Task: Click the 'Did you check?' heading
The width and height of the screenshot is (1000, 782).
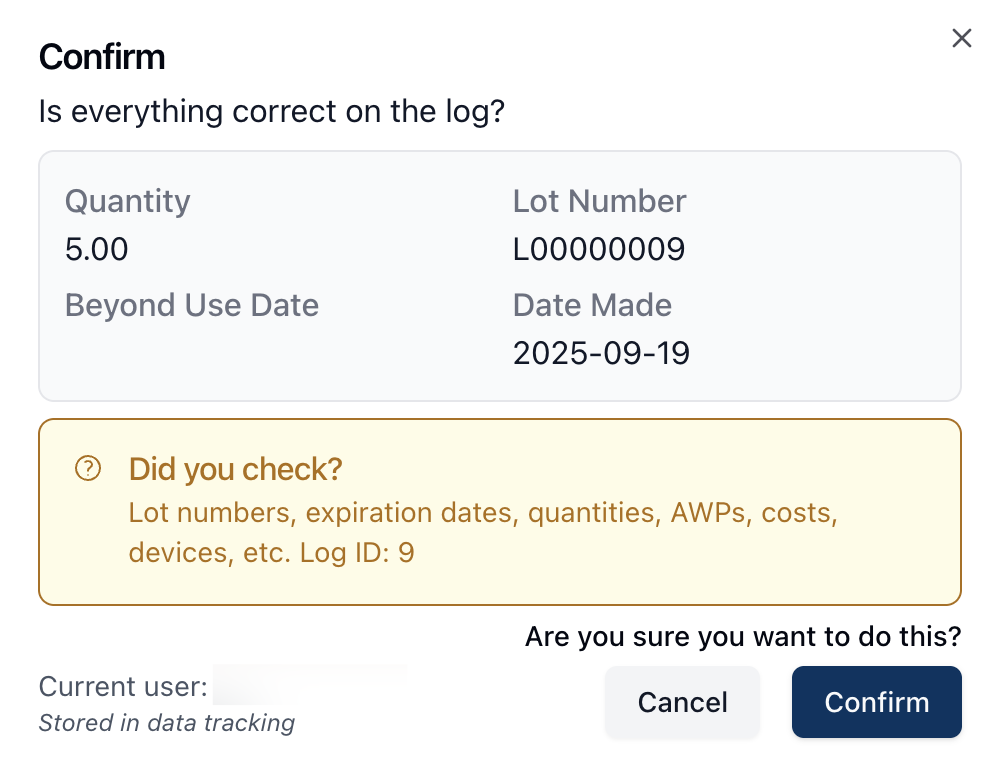Action: (236, 468)
